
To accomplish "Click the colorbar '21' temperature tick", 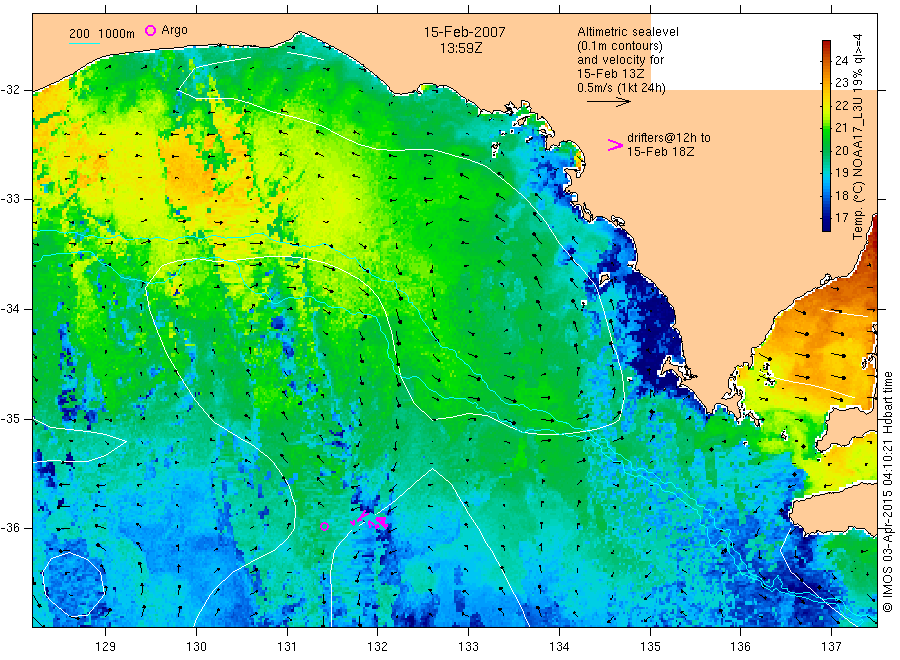I will tap(841, 127).
